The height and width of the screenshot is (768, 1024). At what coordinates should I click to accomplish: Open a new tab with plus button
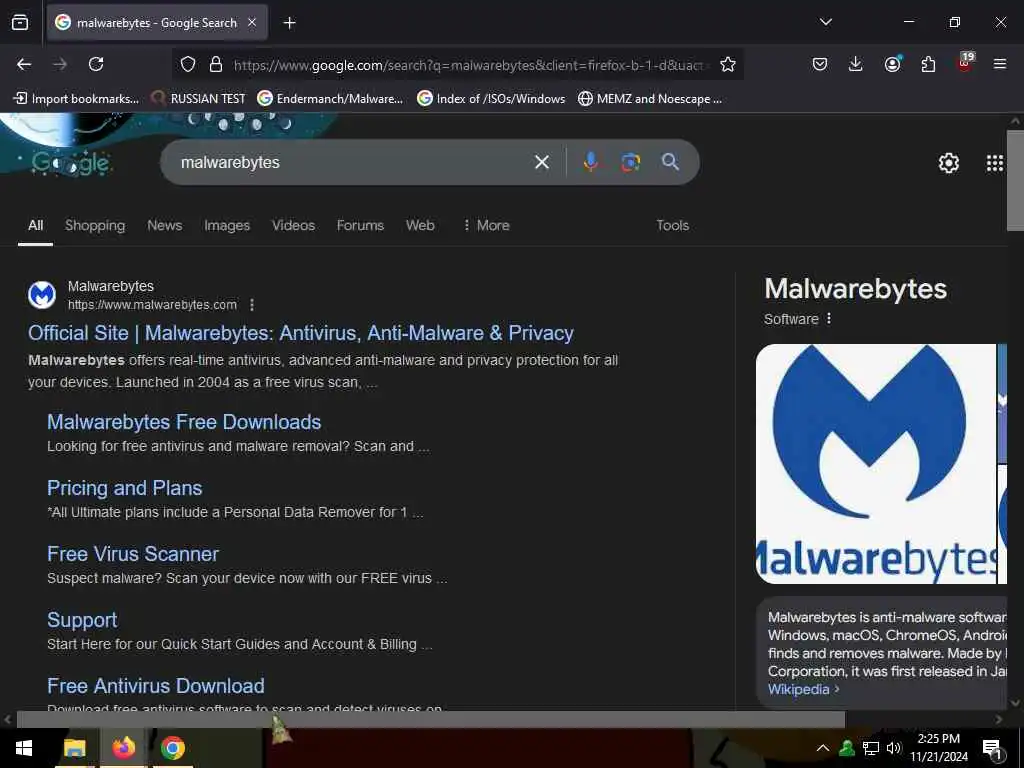pyautogui.click(x=289, y=23)
